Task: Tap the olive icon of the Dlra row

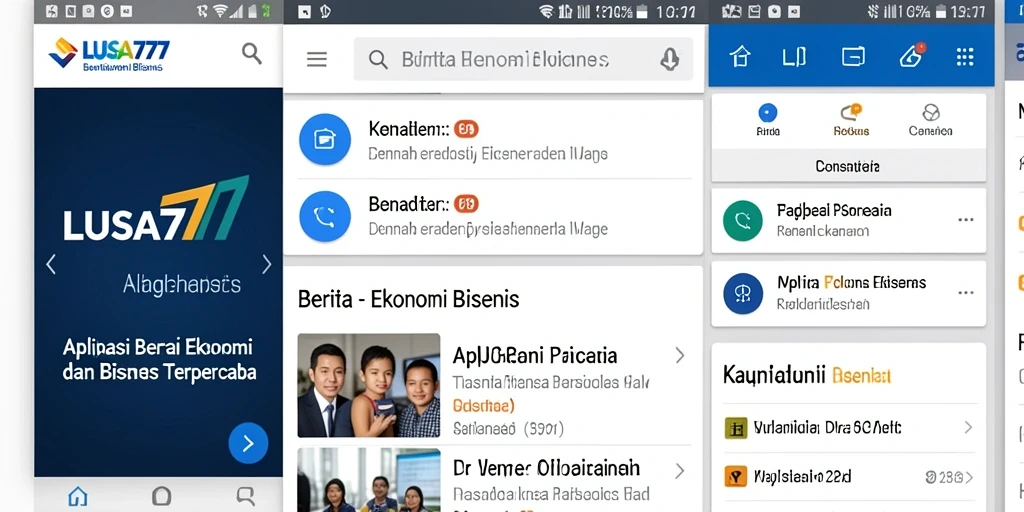Action: coord(736,428)
